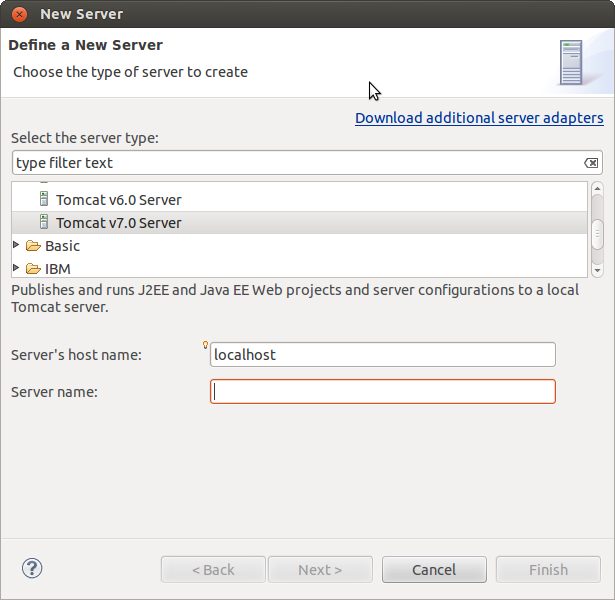Viewport: 615px width, 600px height.
Task: Click the content assist lightbulb by host name
Action: (x=206, y=346)
